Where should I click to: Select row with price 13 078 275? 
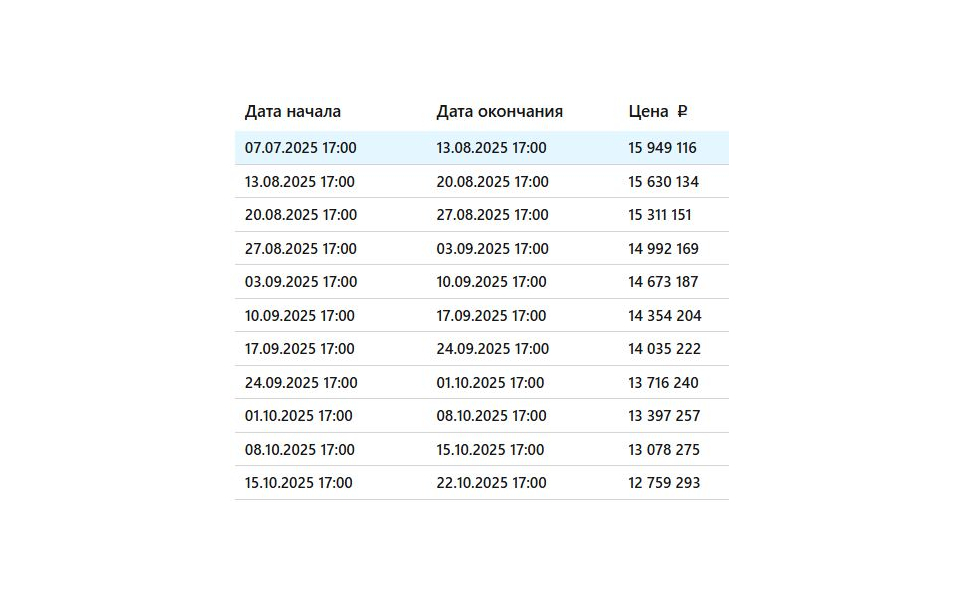point(482,449)
